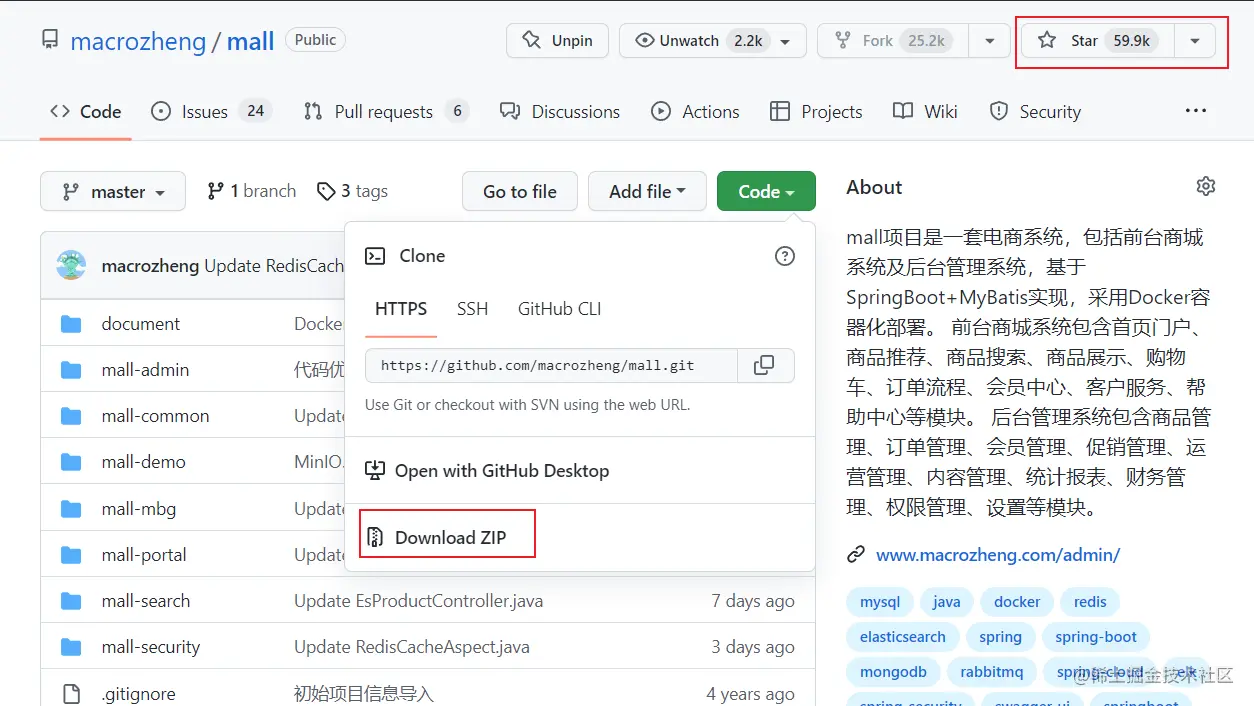Select the SSH clone tab
The height and width of the screenshot is (706, 1254).
click(x=472, y=309)
